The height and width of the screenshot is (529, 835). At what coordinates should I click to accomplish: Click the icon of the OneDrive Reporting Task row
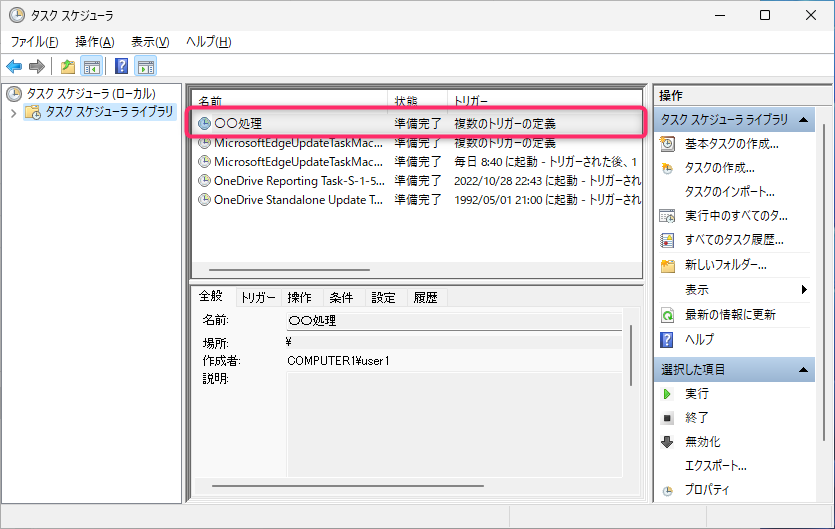(x=204, y=181)
